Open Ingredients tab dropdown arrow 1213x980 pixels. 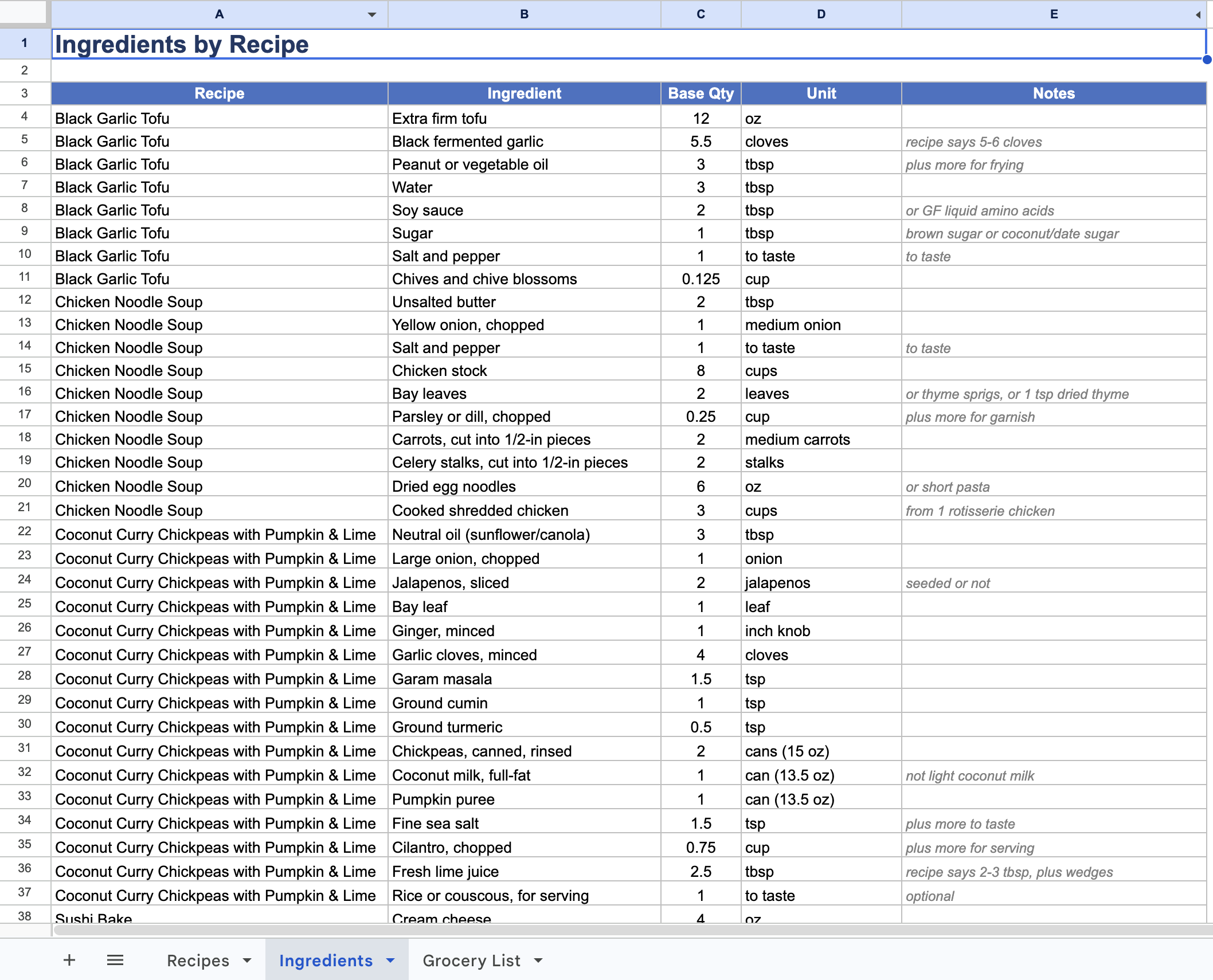point(390,961)
